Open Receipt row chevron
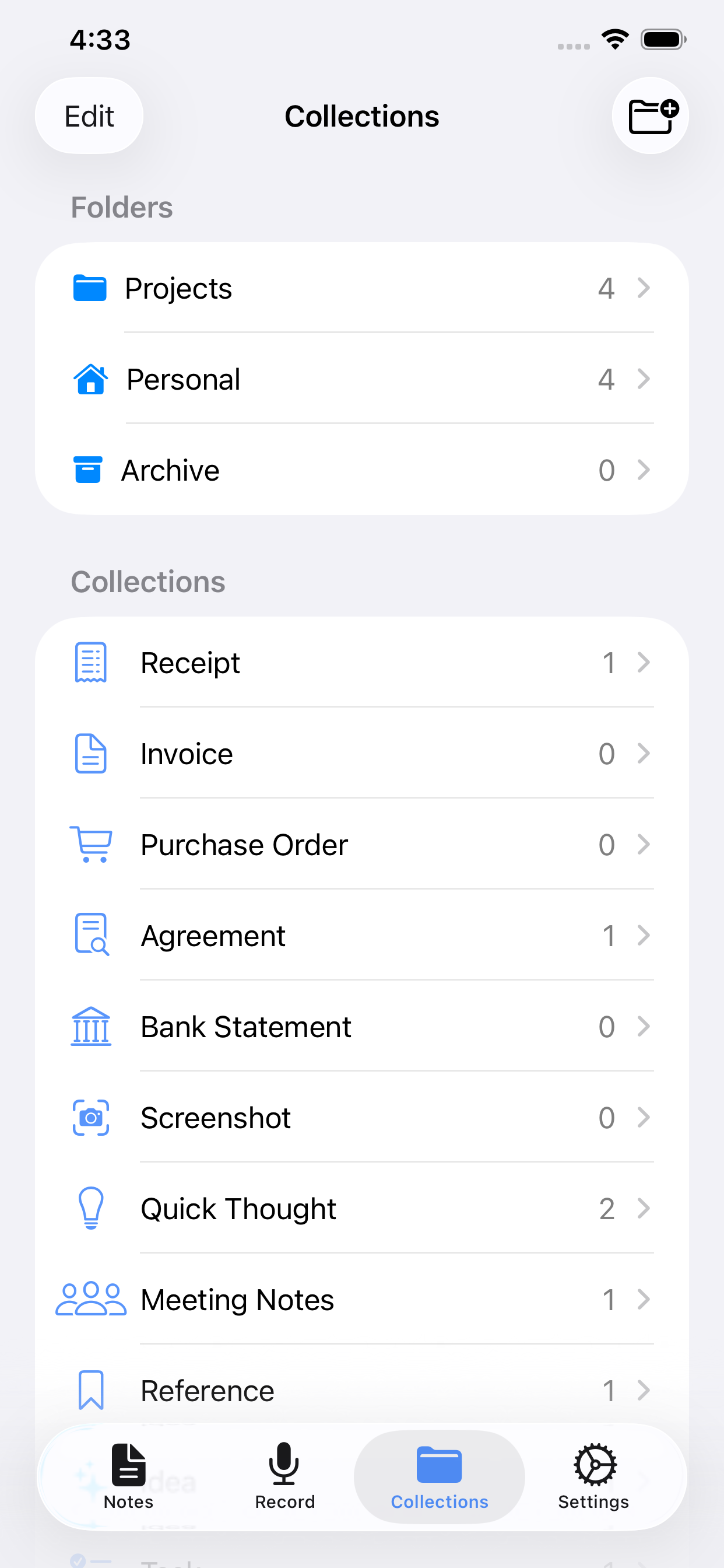 point(644,662)
